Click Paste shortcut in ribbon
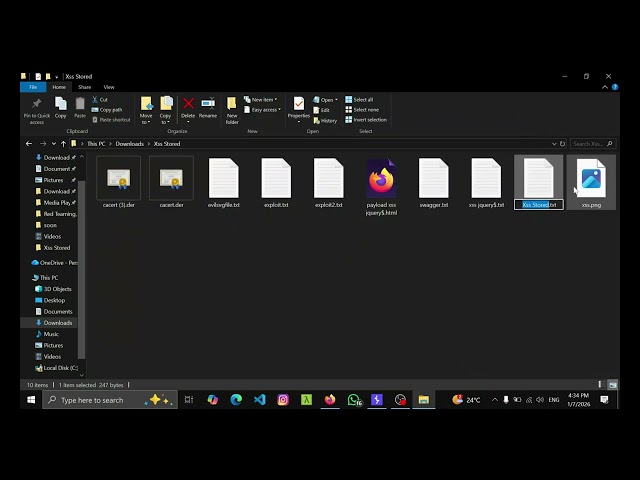The width and height of the screenshot is (640, 480). pos(111,120)
